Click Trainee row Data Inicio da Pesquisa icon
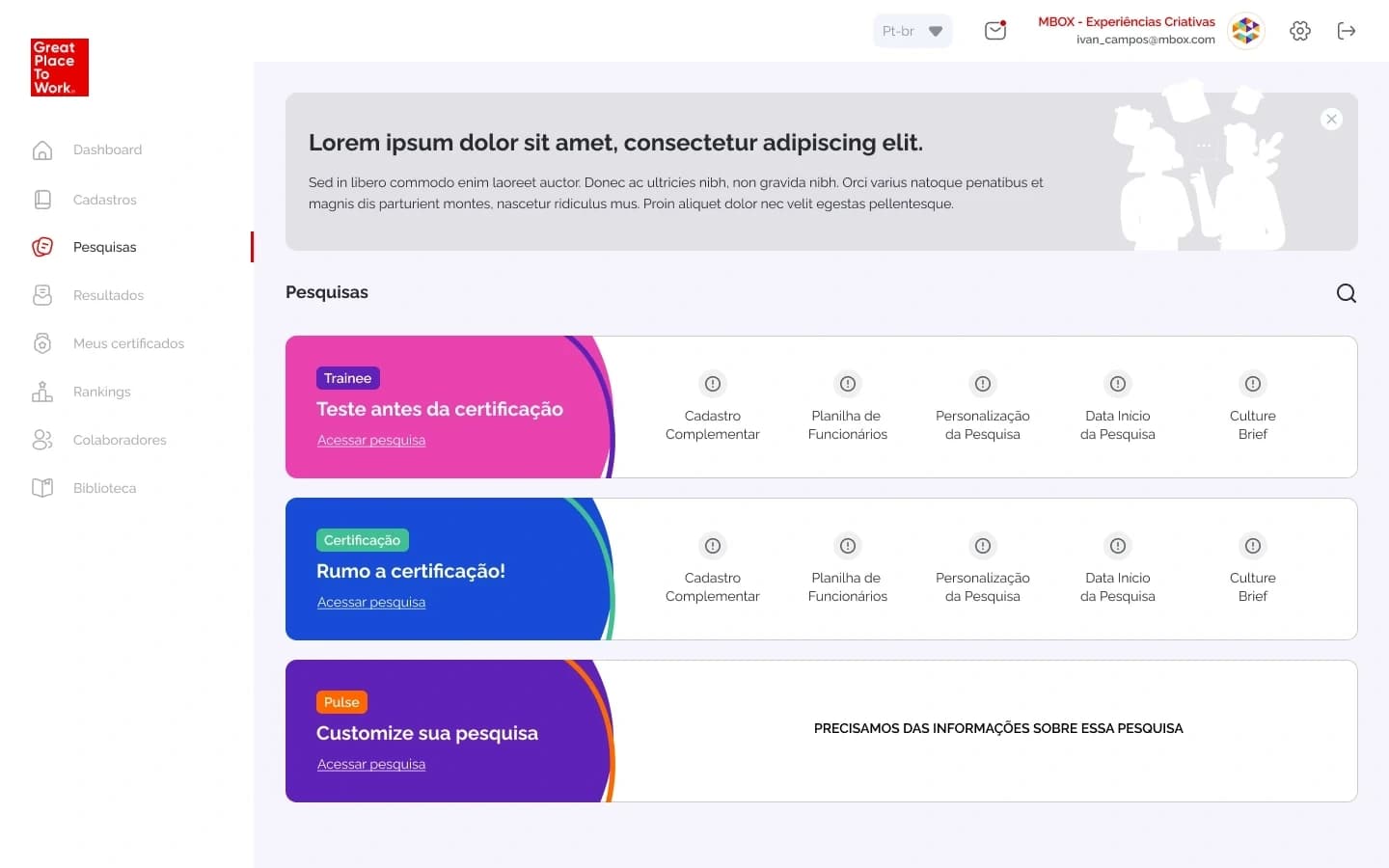The image size is (1389, 868). coord(1118,384)
